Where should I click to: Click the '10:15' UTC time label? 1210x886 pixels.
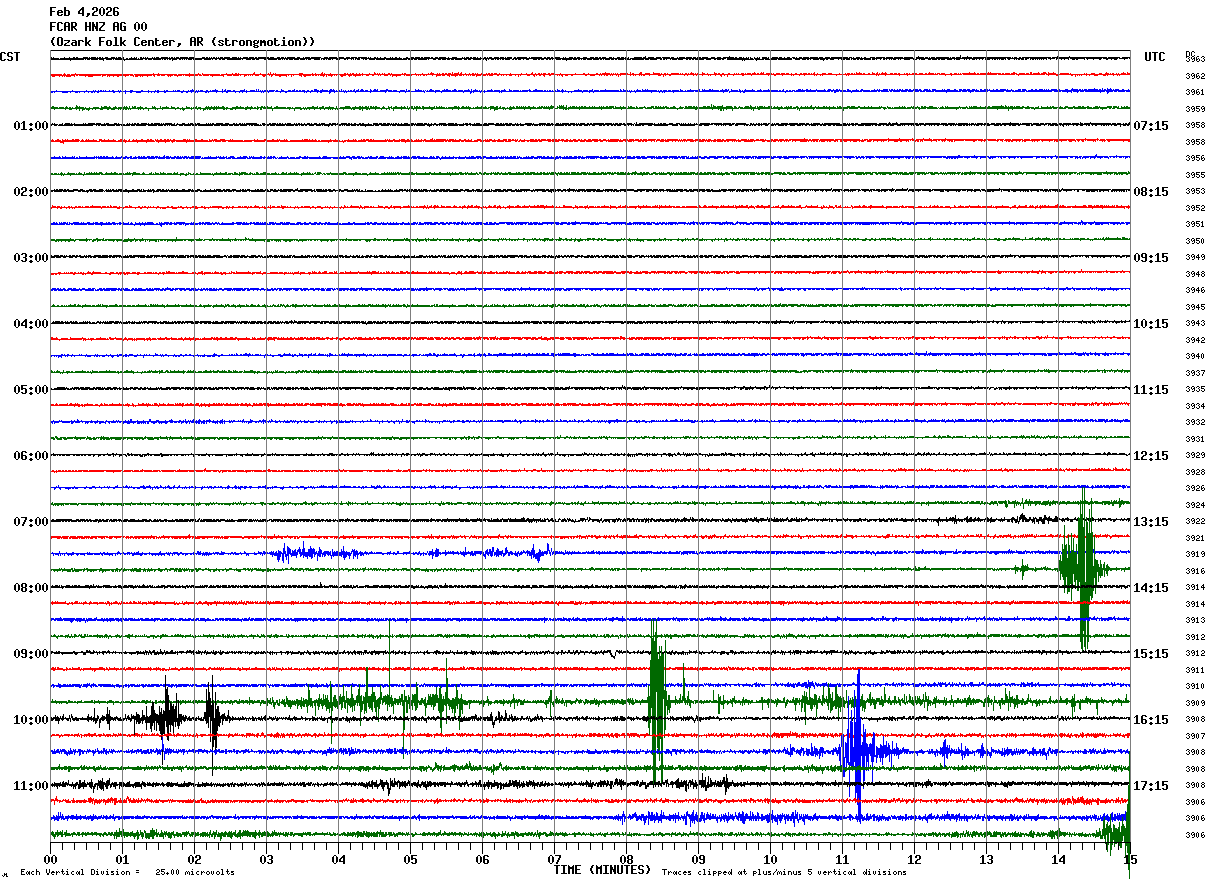click(x=1151, y=324)
